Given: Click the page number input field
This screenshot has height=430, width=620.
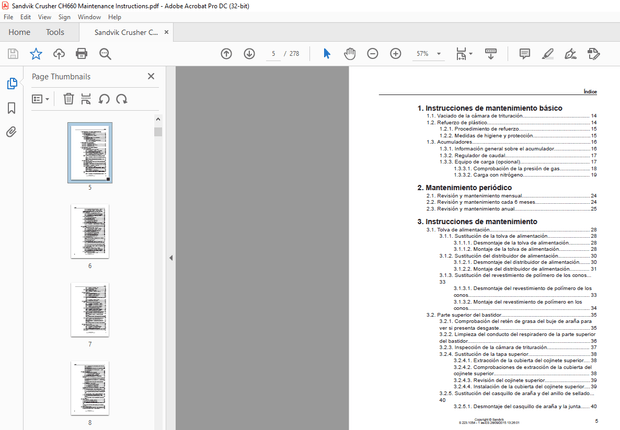Looking at the screenshot, I should click(x=273, y=53).
